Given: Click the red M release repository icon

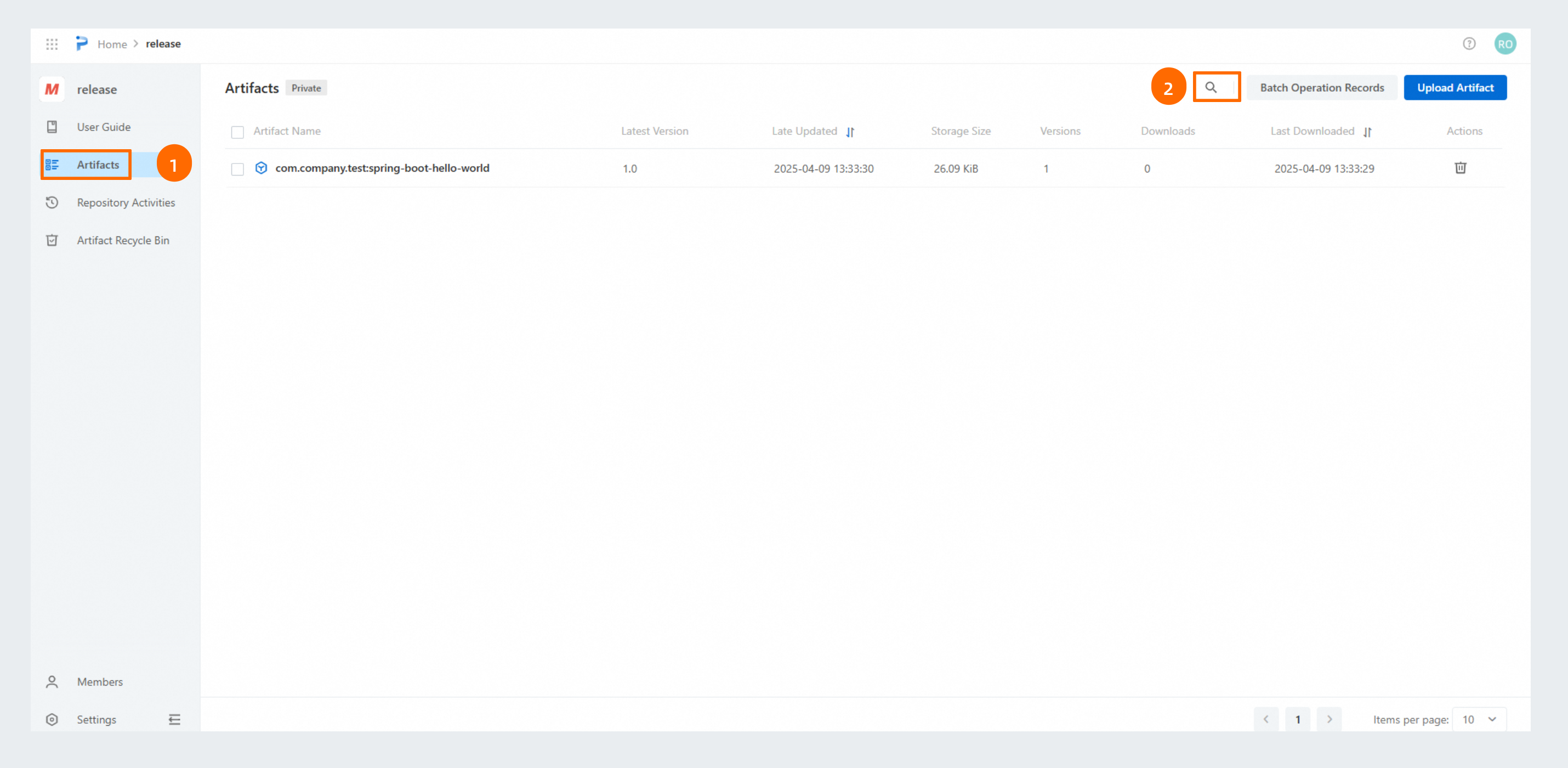Looking at the screenshot, I should pyautogui.click(x=52, y=89).
